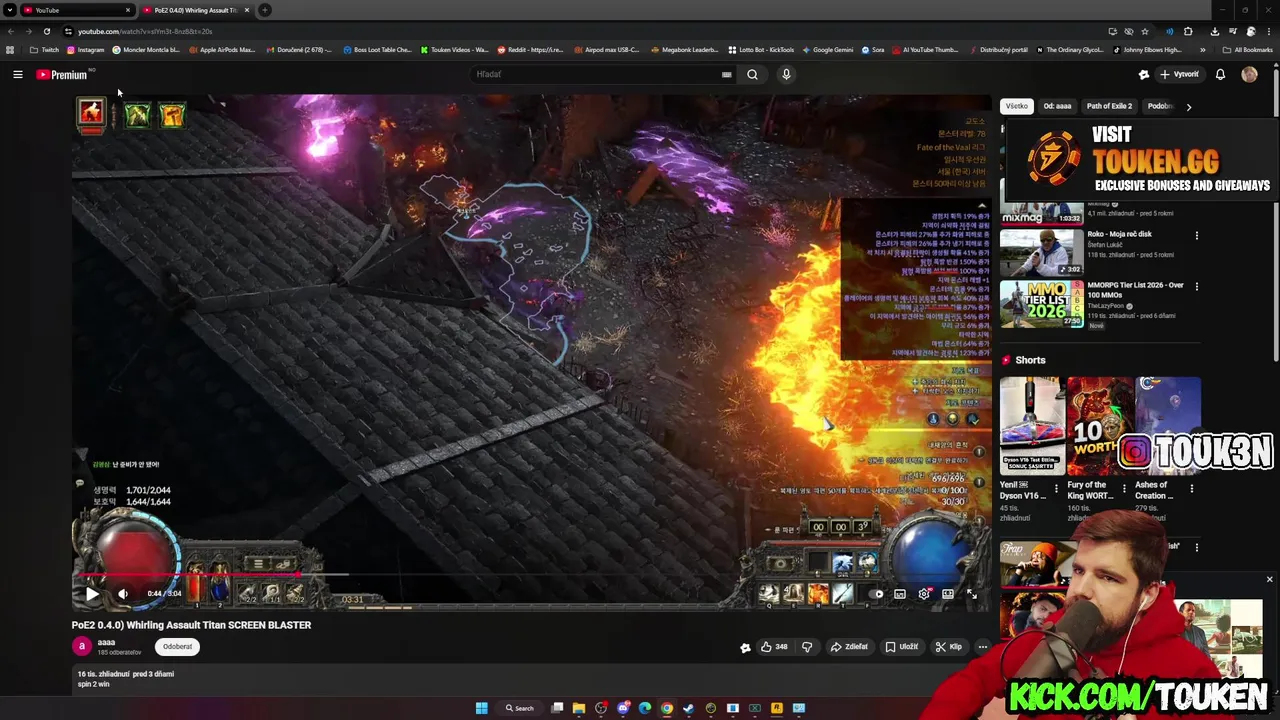Image resolution: width=1280 pixels, height=720 pixels.
Task: Select the Od: aaaa filter chip
Action: point(1057,106)
